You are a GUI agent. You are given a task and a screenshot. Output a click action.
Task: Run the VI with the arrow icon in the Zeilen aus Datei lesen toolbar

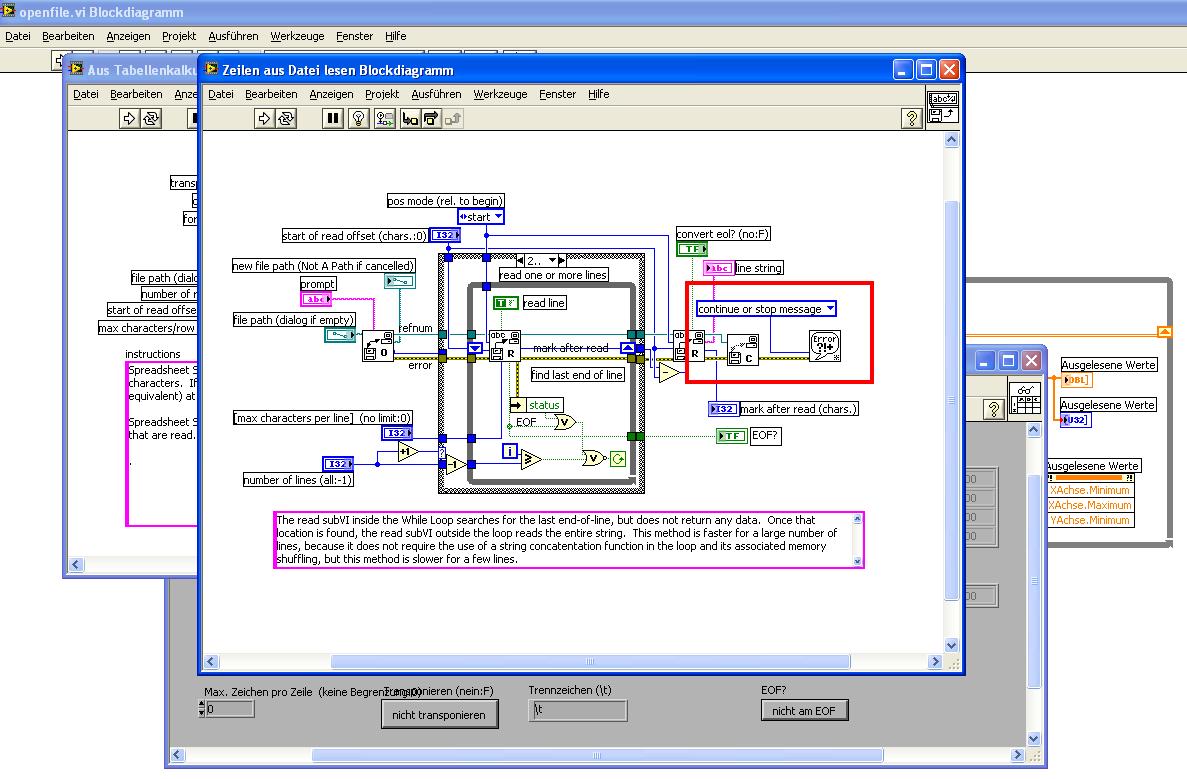263,118
